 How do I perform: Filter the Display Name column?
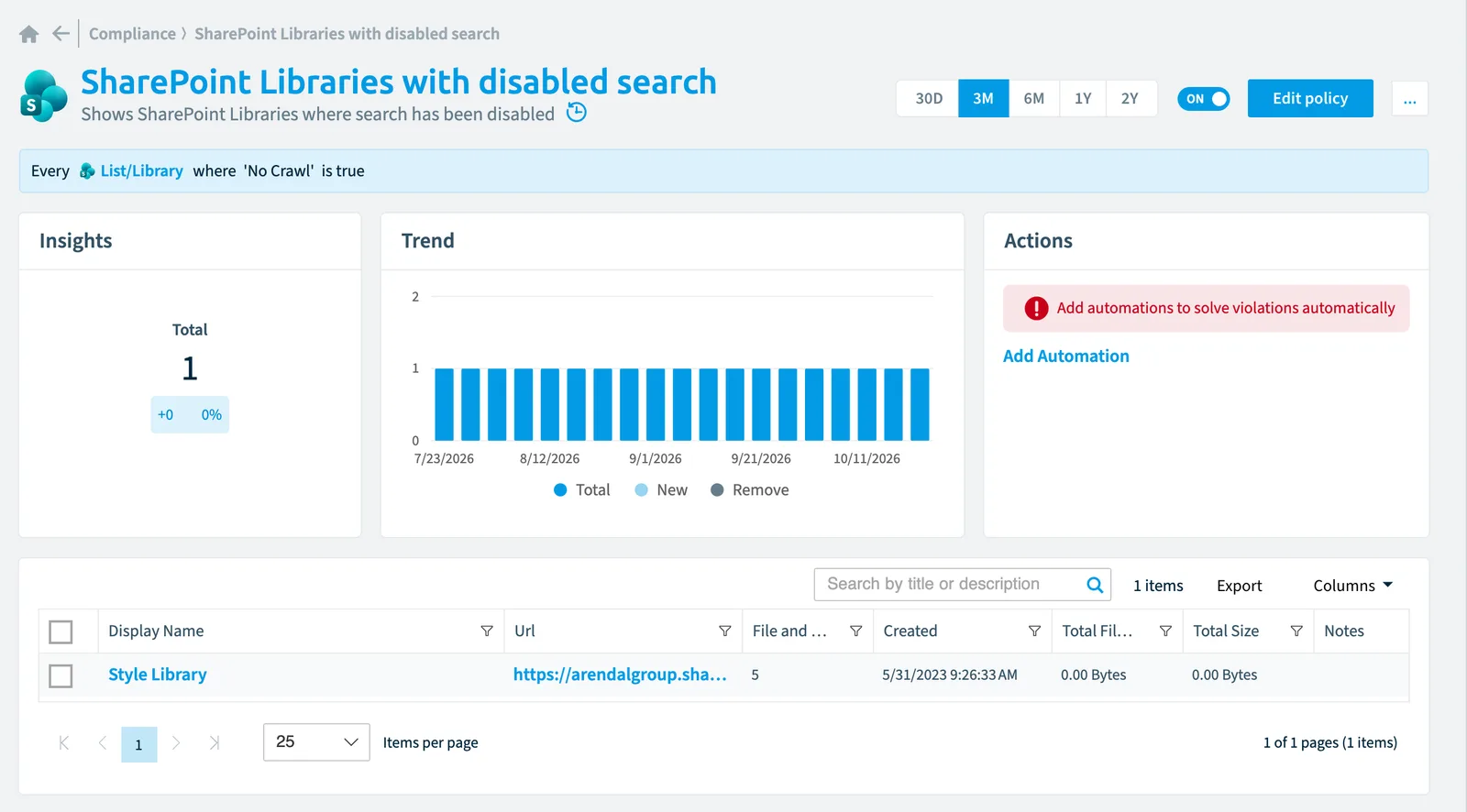pos(487,631)
